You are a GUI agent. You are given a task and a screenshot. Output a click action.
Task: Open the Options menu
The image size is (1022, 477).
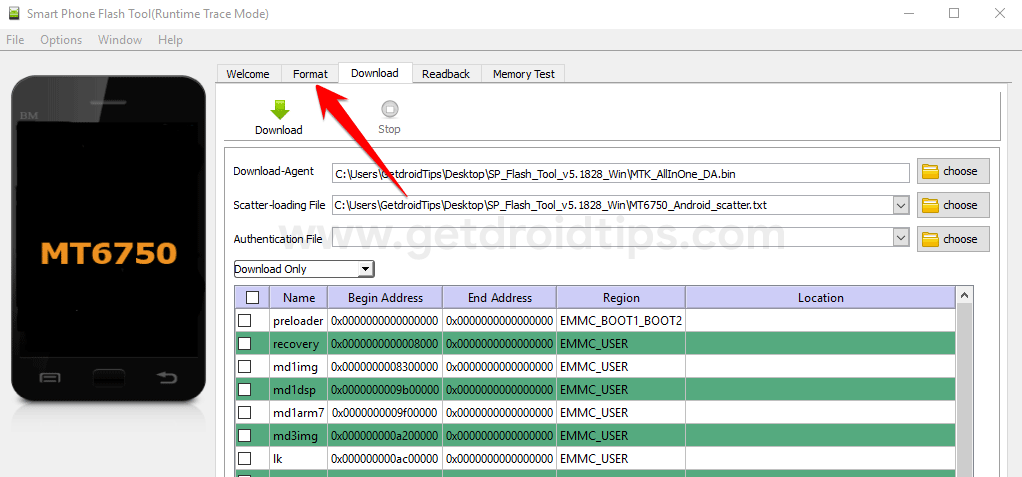[x=61, y=40]
